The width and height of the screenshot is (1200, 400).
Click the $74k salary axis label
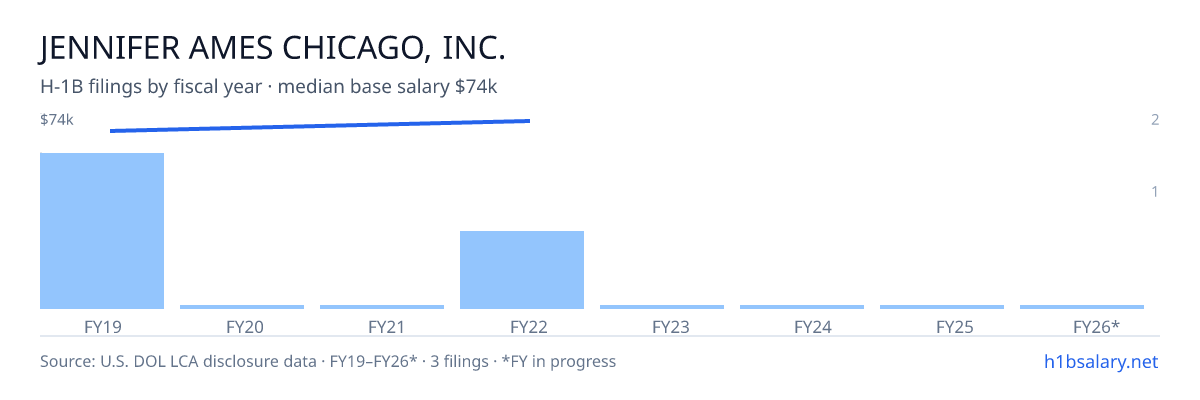(x=57, y=120)
